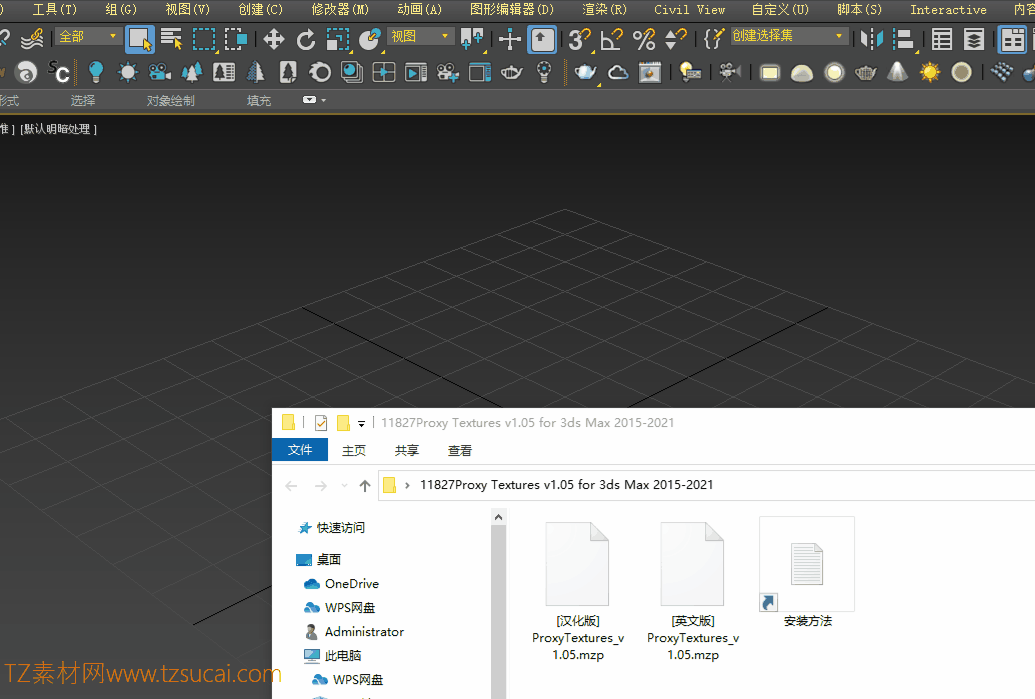The image size is (1035, 699).
Task: Click the blue camera icon in second toolbar
Action: click(x=160, y=71)
